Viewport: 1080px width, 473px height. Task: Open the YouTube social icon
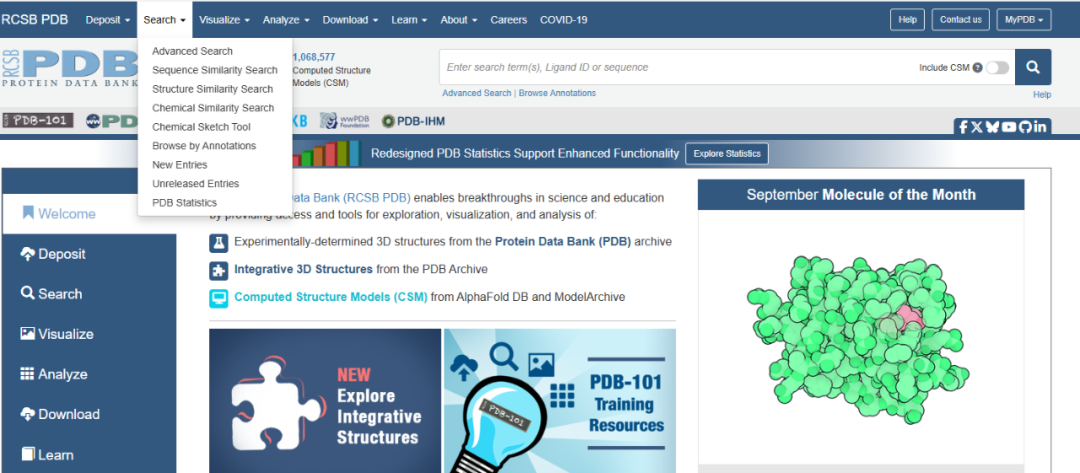click(x=1008, y=127)
